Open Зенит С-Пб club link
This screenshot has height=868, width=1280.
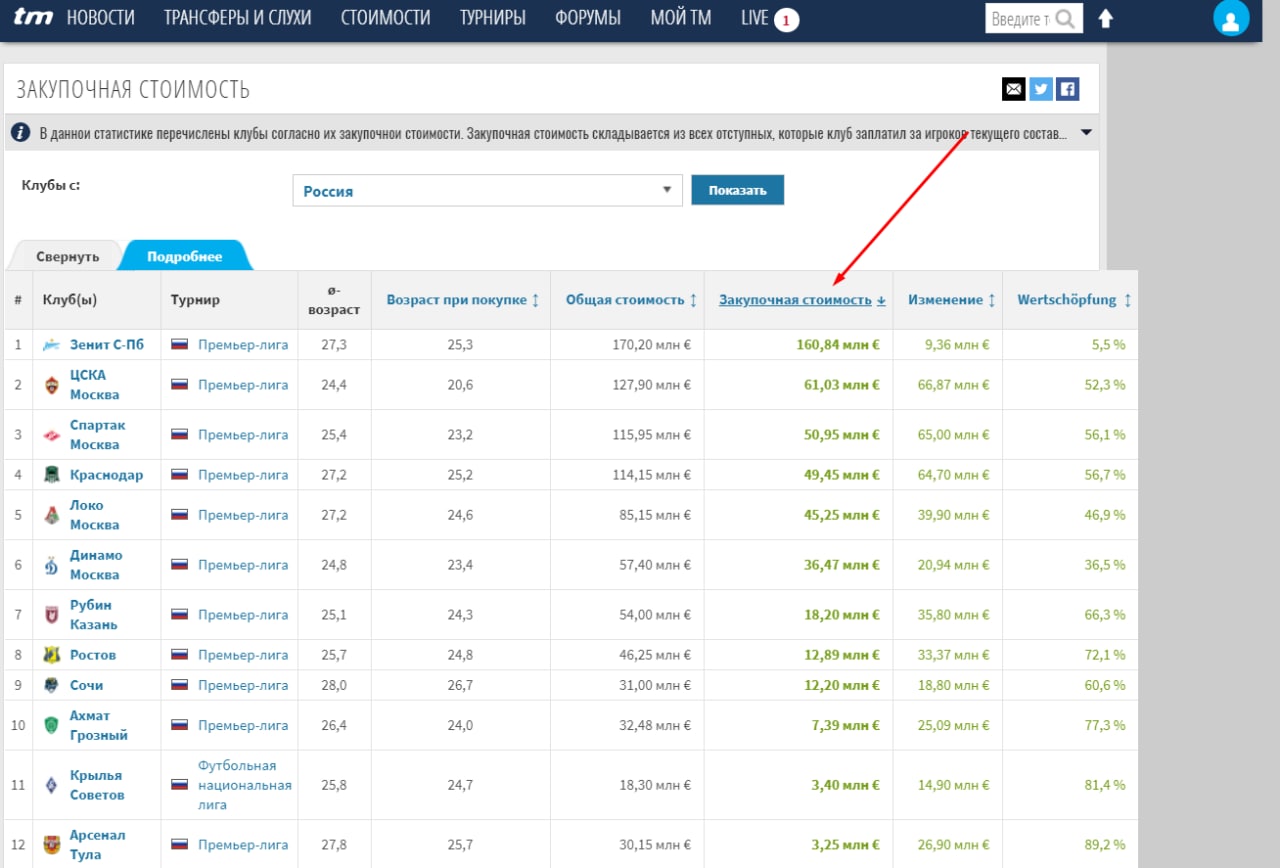tap(107, 345)
